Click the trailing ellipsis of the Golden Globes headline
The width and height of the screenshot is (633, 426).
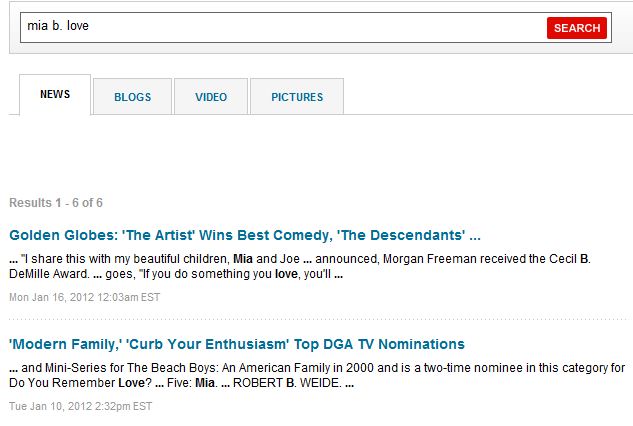tap(475, 236)
